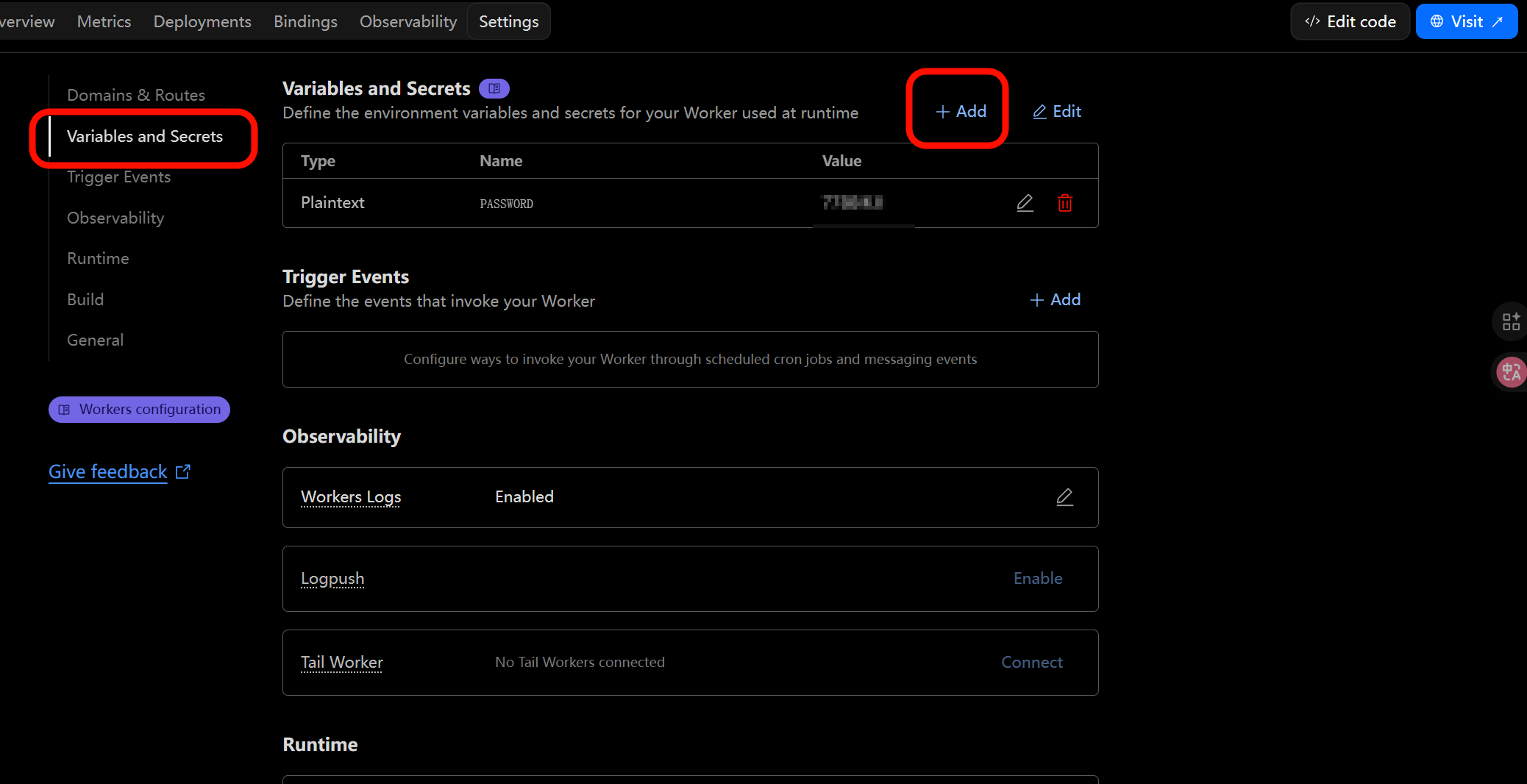Click the translate icon on right edge
The image size is (1527, 784).
(1510, 372)
